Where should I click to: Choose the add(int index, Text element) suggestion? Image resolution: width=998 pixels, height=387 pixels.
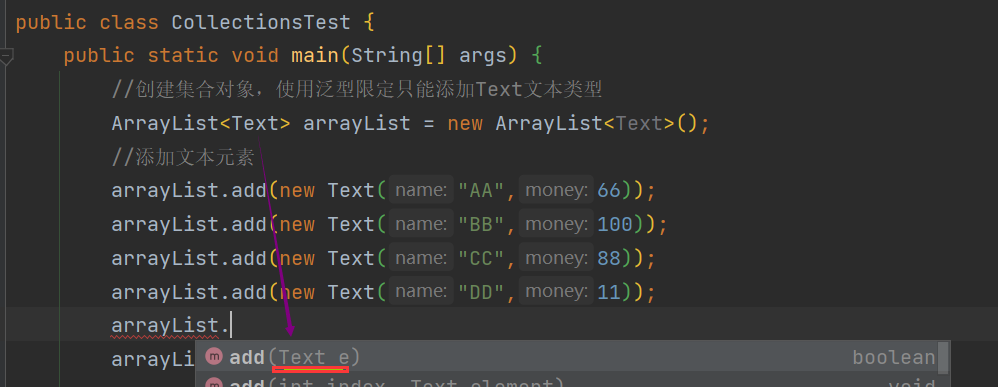(566, 382)
